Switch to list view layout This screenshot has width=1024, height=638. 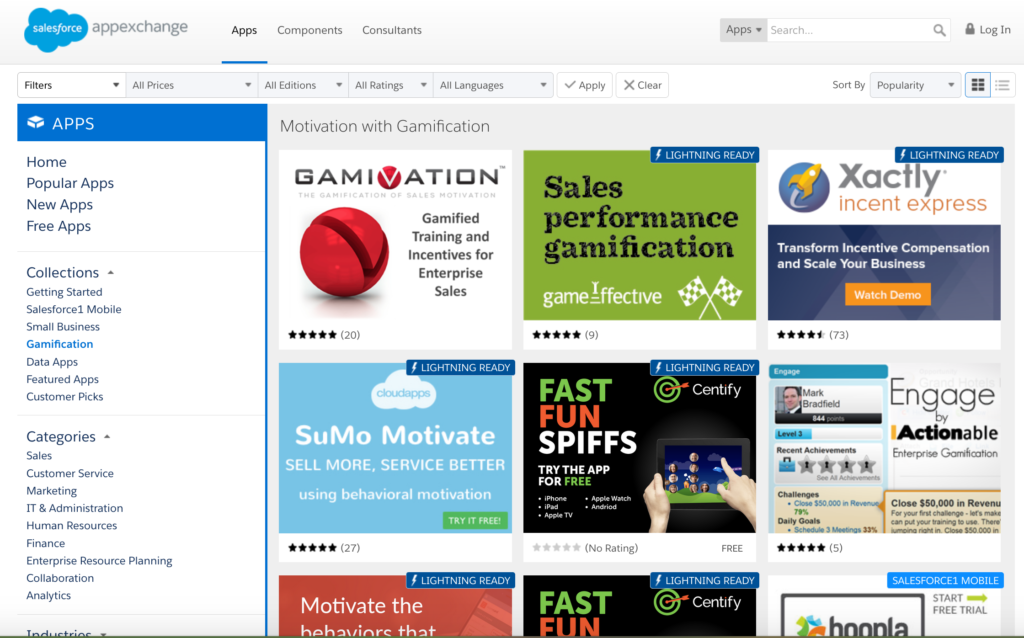tap(1002, 85)
